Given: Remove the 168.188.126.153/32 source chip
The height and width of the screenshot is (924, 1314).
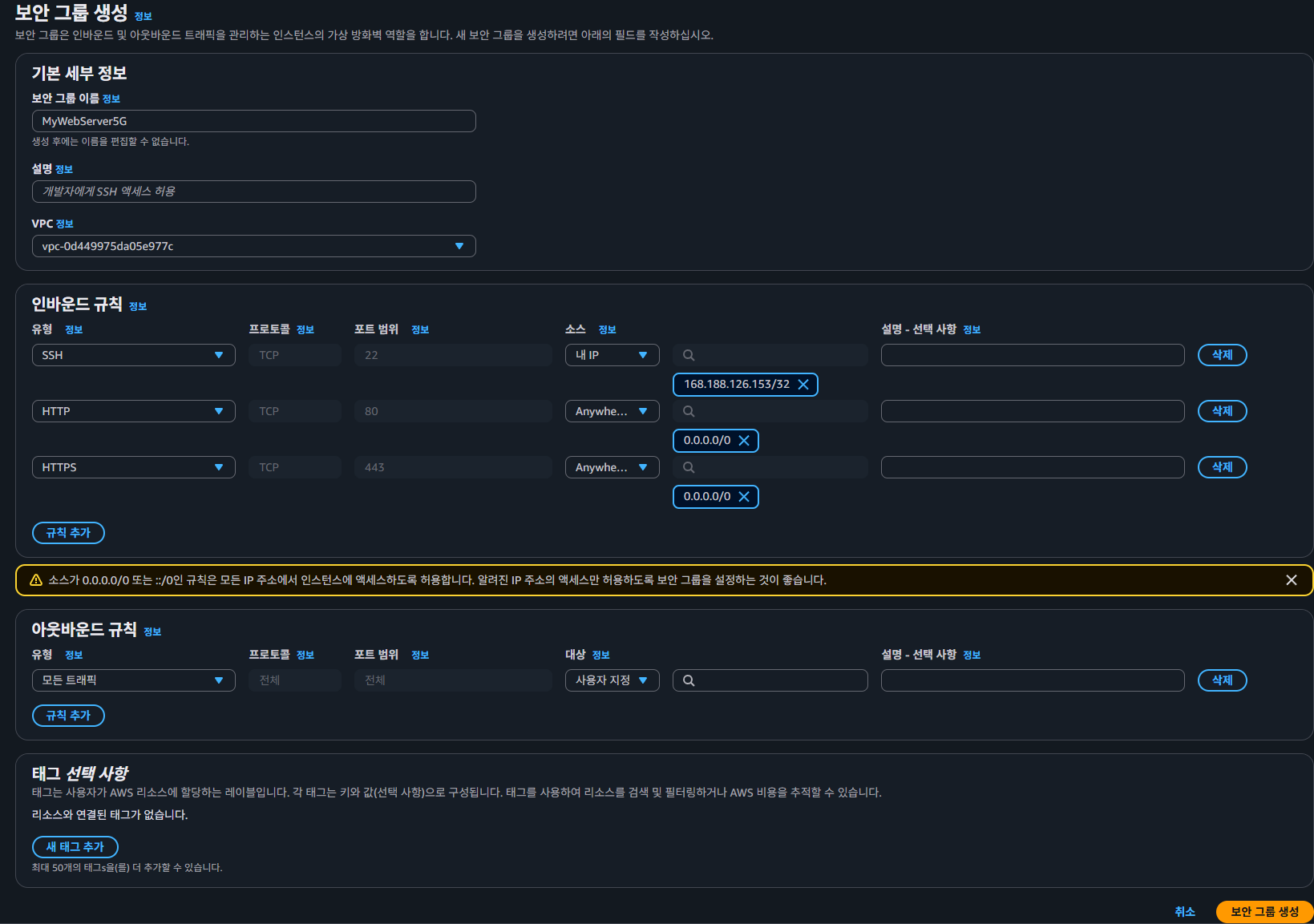Looking at the screenshot, I should point(803,385).
